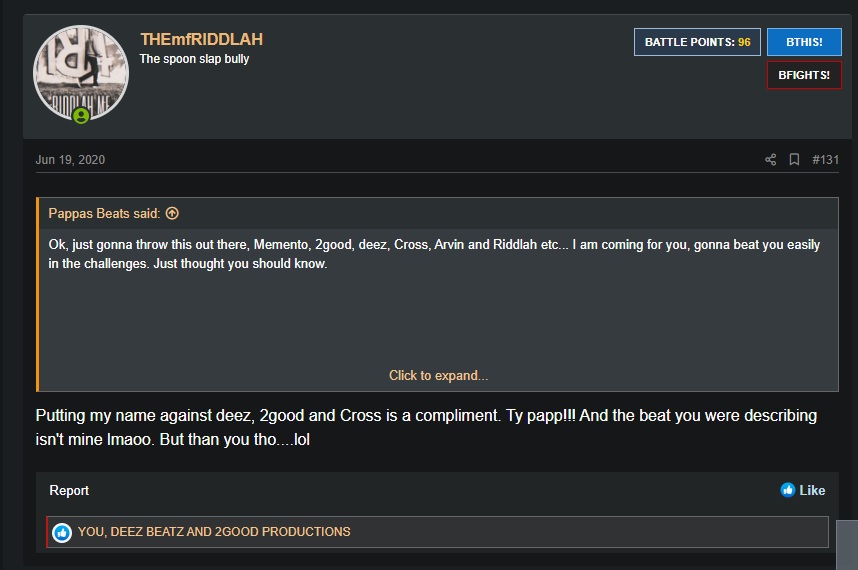
Task: Report this post
Action: pos(69,490)
